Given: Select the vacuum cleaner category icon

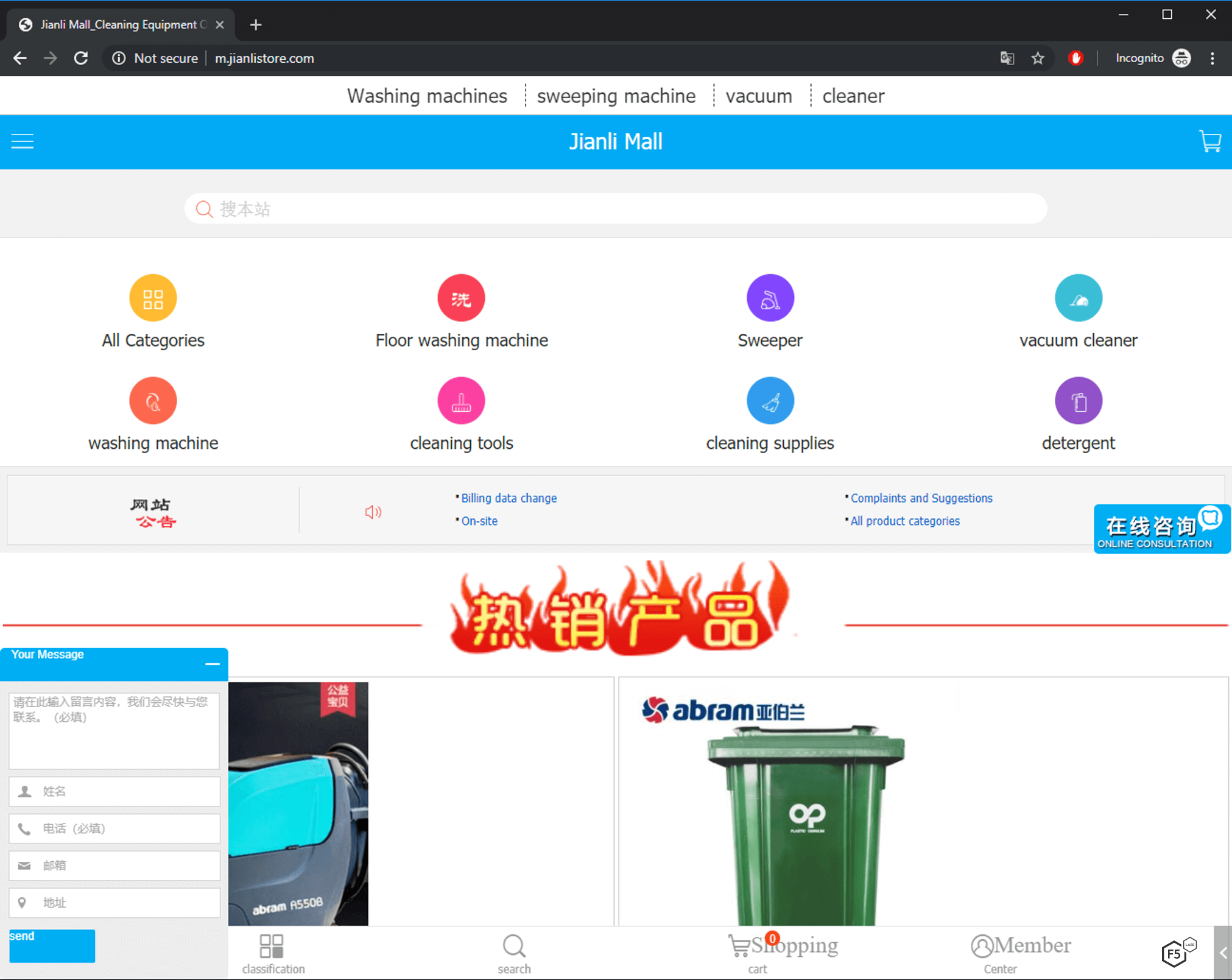Looking at the screenshot, I should [1078, 298].
